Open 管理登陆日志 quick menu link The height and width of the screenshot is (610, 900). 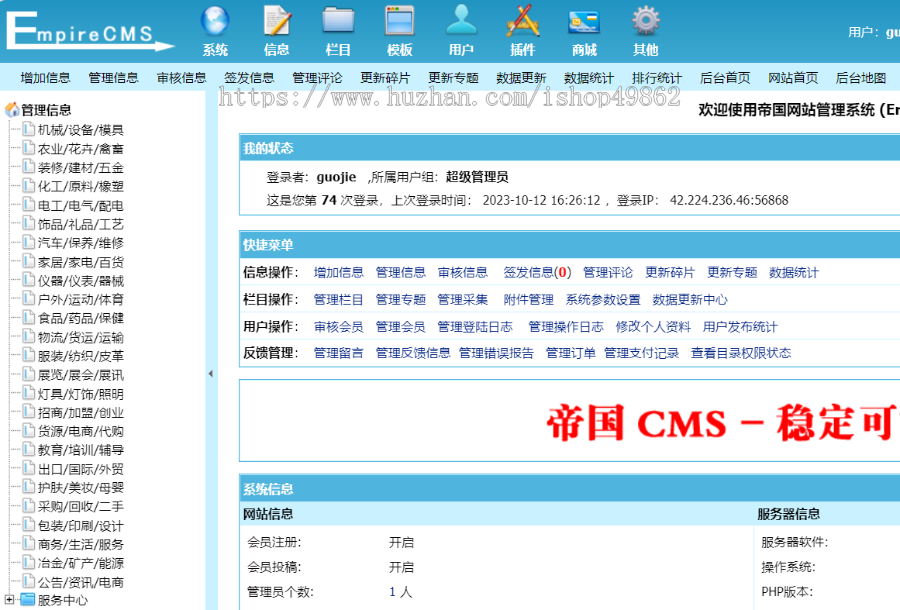click(475, 326)
